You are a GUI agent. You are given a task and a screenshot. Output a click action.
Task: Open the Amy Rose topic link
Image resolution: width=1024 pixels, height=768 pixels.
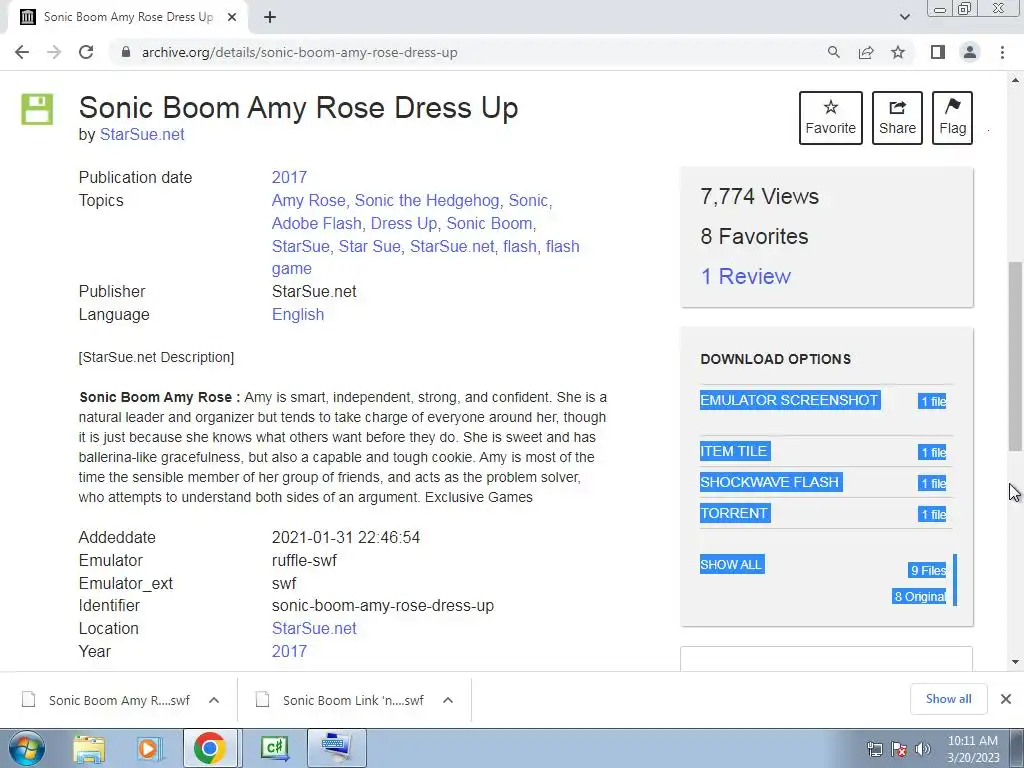pos(308,200)
